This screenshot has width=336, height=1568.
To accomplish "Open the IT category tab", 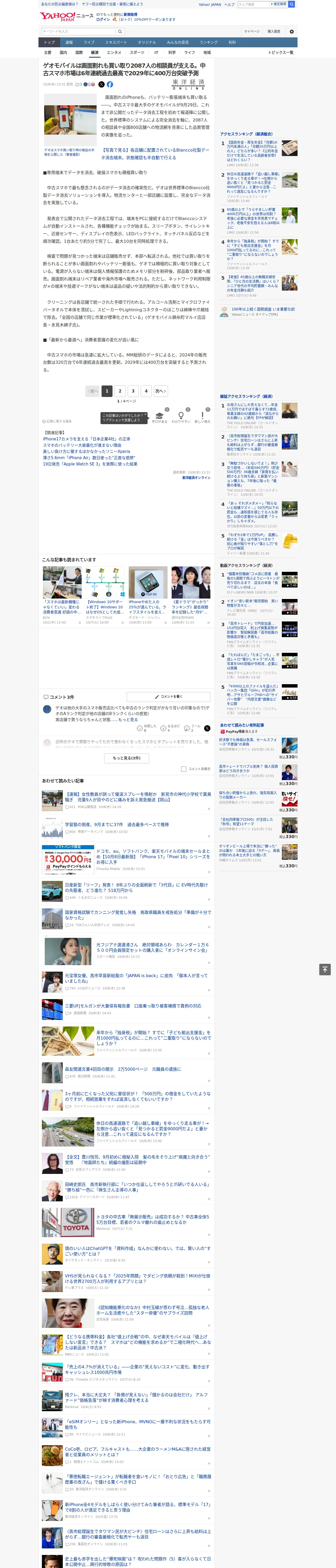I will (156, 52).
